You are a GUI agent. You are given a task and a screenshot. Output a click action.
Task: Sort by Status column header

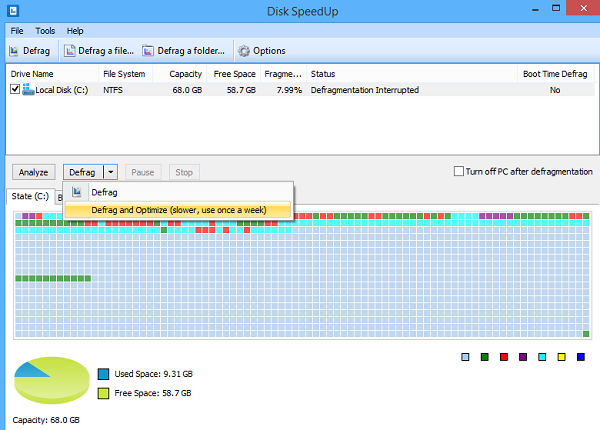pos(412,74)
